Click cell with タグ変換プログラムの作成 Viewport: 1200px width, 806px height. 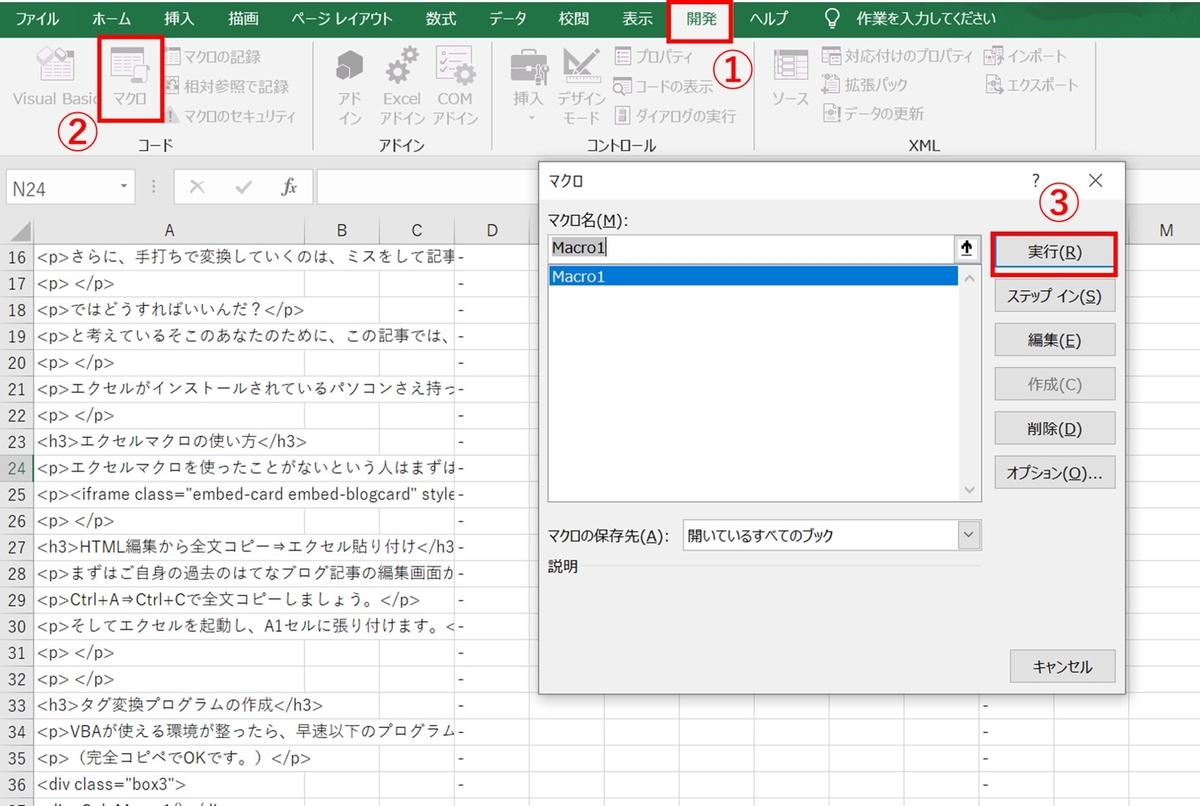170,705
